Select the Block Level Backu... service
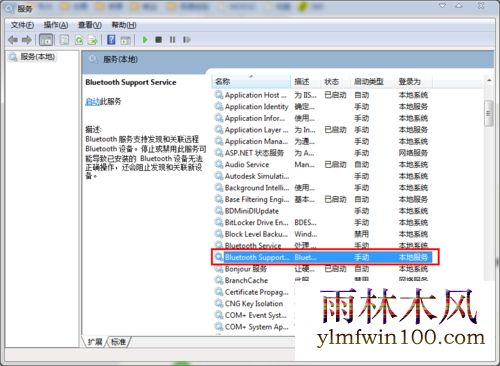Image resolution: width=500 pixels, height=366 pixels. pyautogui.click(x=322, y=234)
